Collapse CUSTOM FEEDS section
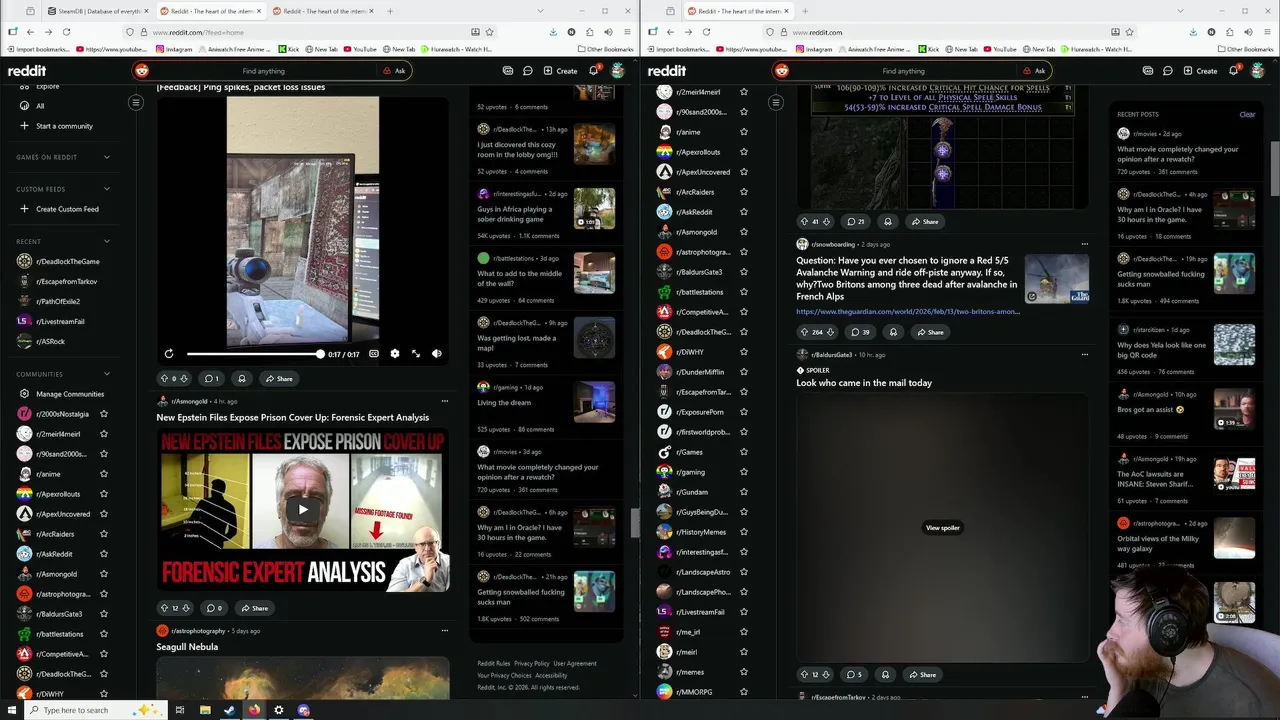This screenshot has width=1280, height=720. coord(63,189)
